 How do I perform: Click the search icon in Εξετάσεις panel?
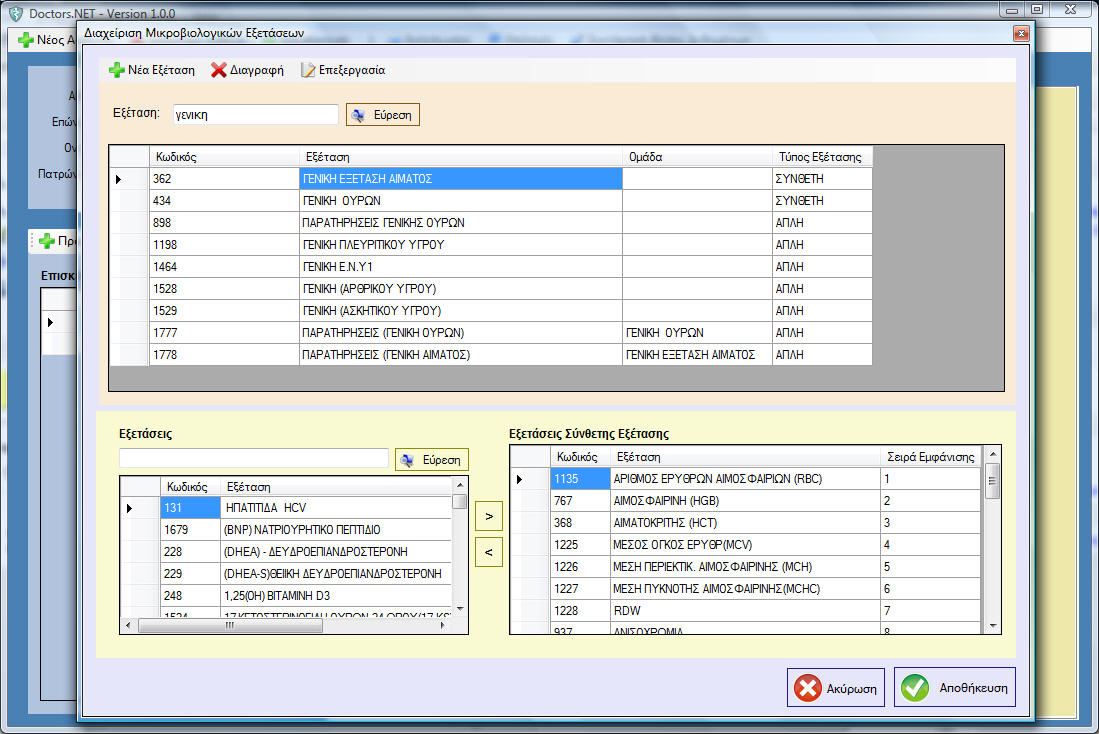tap(407, 460)
